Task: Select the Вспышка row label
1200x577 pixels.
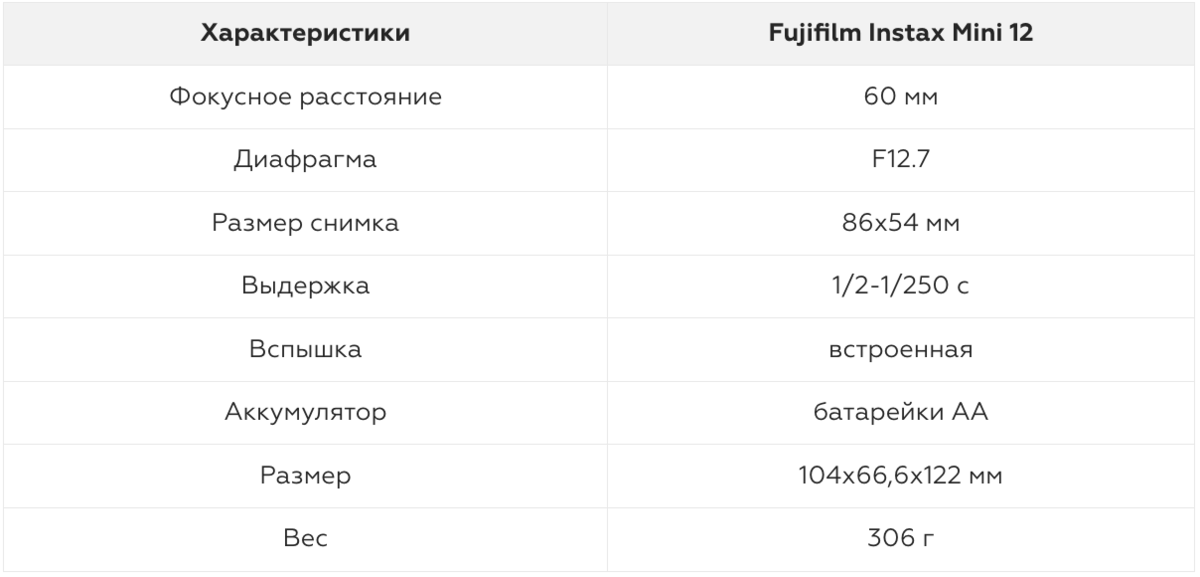Action: coord(304,350)
